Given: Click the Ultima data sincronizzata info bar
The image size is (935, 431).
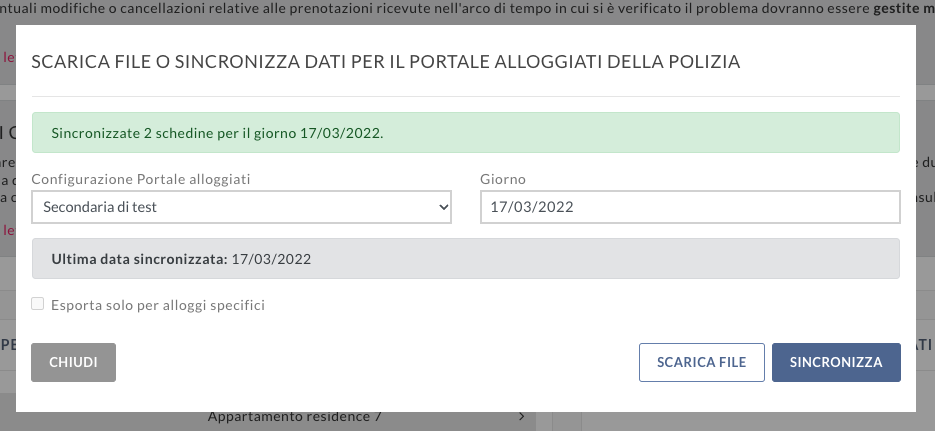Looking at the screenshot, I should [465, 259].
